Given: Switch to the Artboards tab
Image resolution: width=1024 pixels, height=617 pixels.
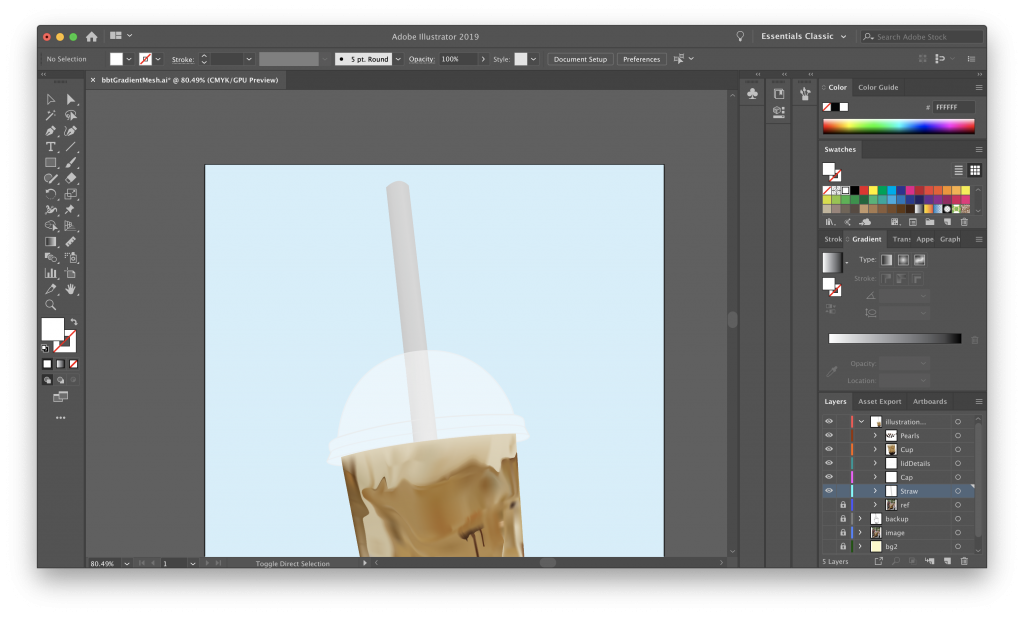Looking at the screenshot, I should [x=930, y=401].
